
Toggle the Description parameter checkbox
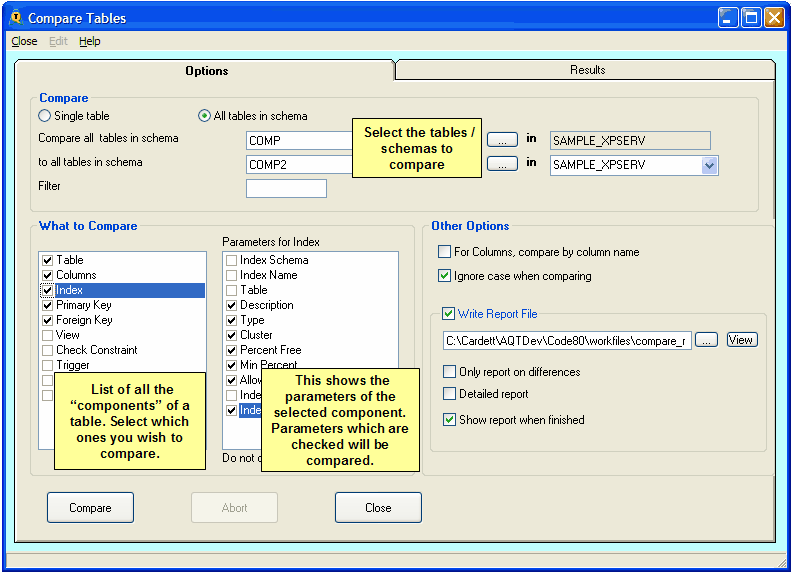231,305
